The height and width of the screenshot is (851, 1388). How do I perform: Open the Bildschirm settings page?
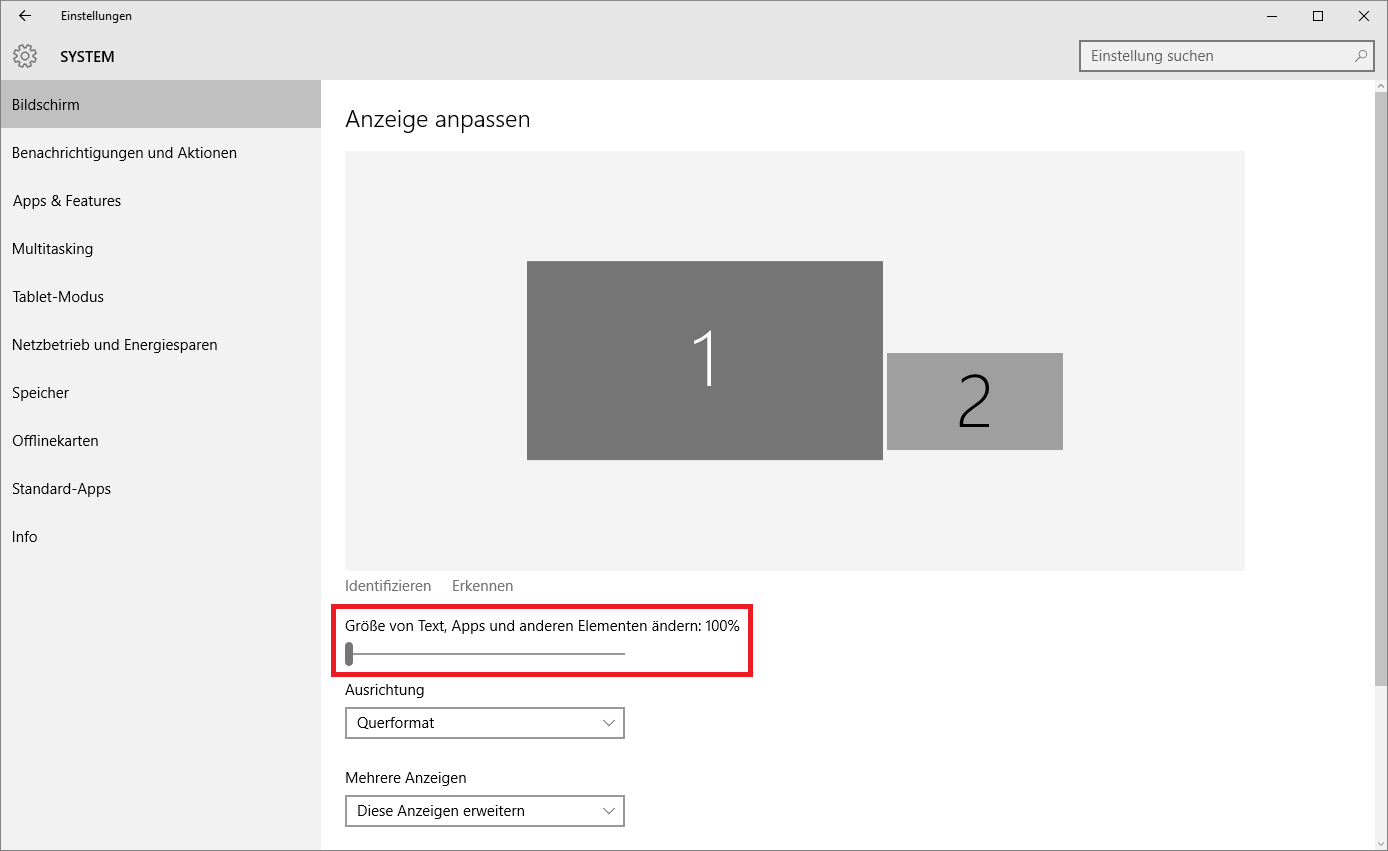pyautogui.click(x=160, y=104)
